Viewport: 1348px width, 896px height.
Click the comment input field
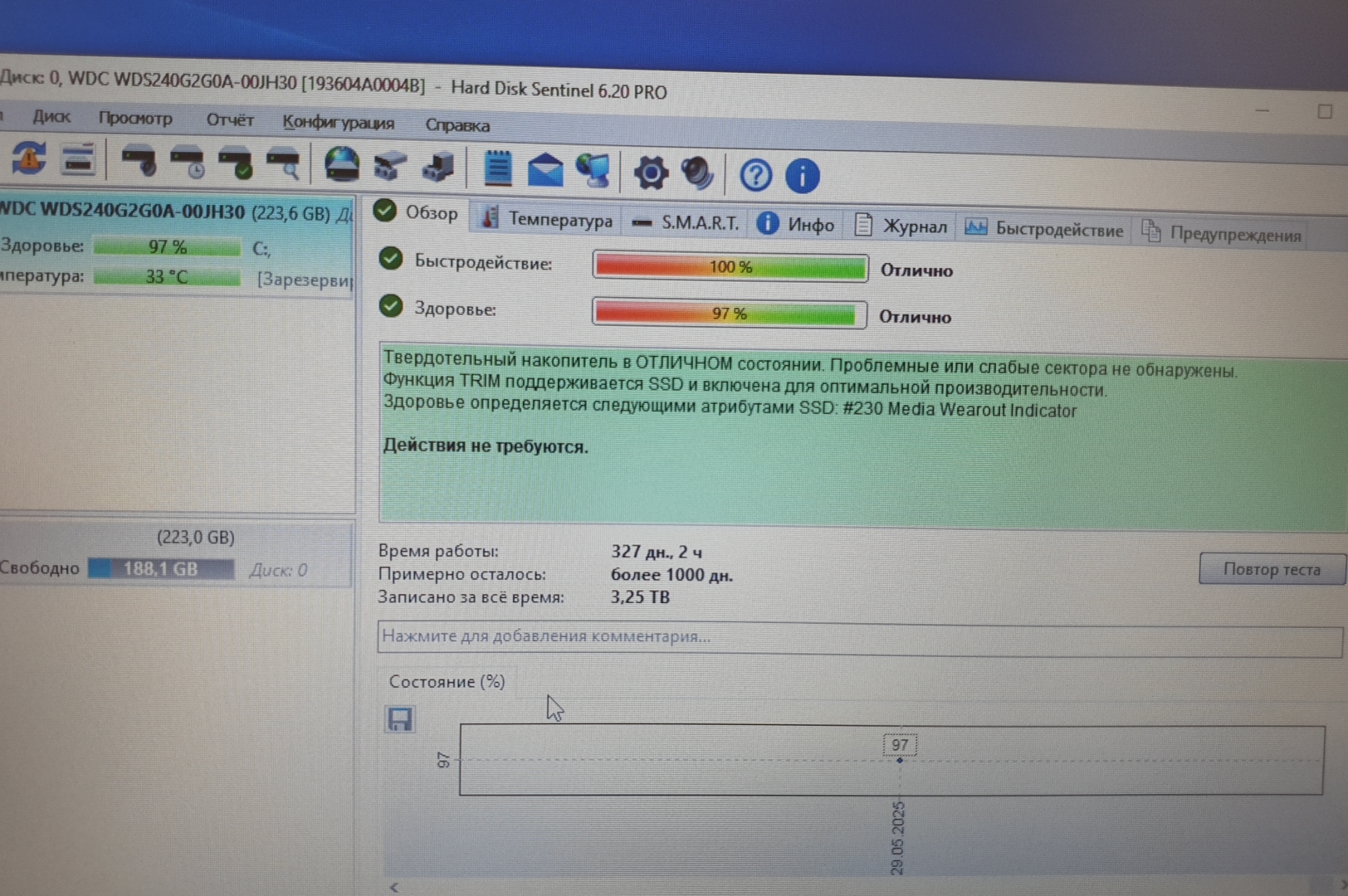[x=859, y=637]
